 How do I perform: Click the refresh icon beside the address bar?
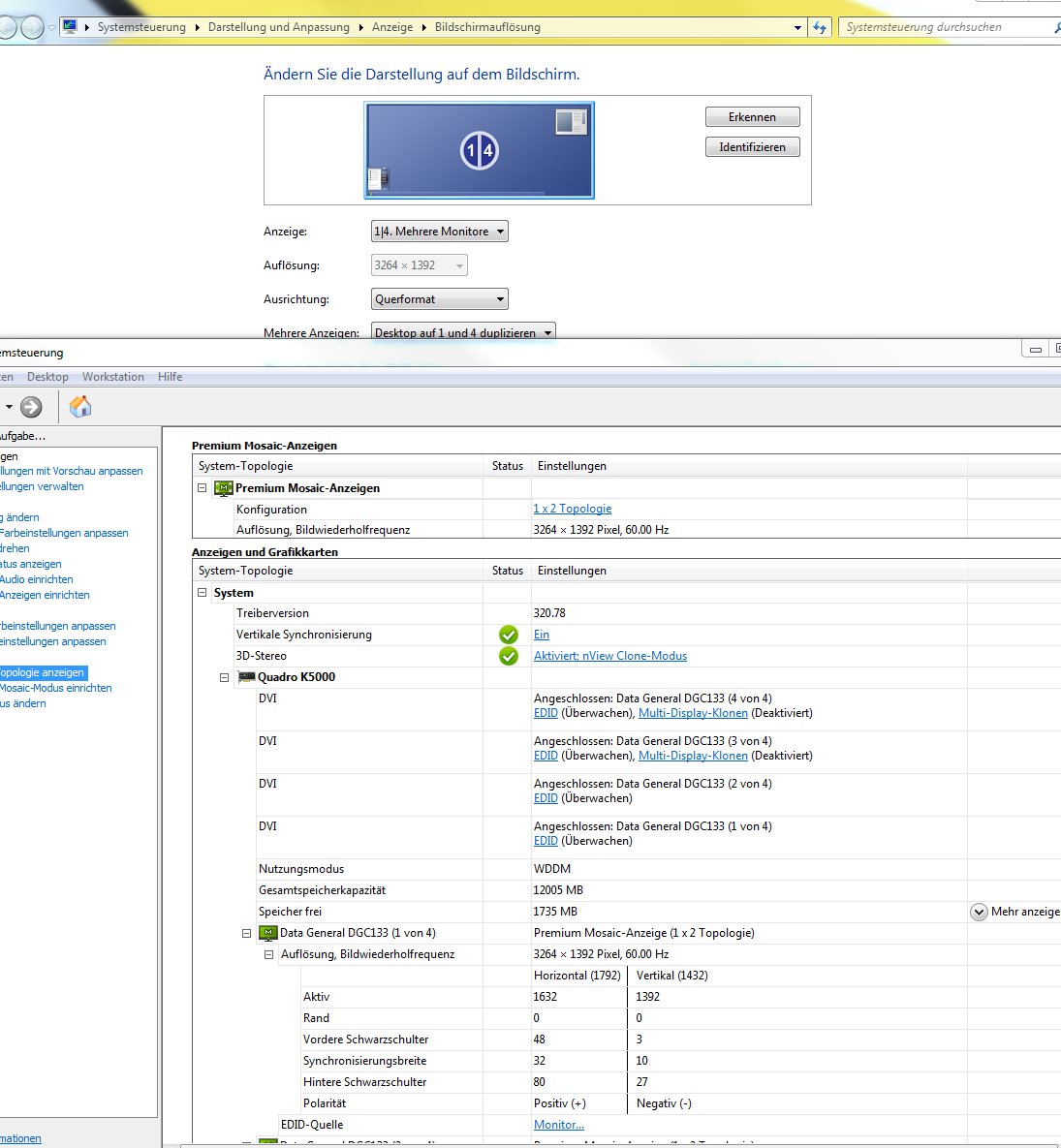coord(820,27)
